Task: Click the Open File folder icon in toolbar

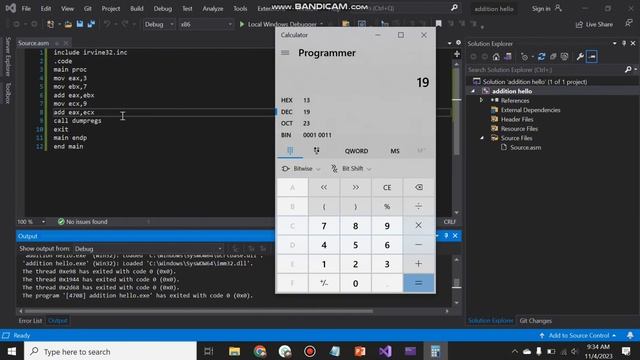Action: click(x=68, y=24)
